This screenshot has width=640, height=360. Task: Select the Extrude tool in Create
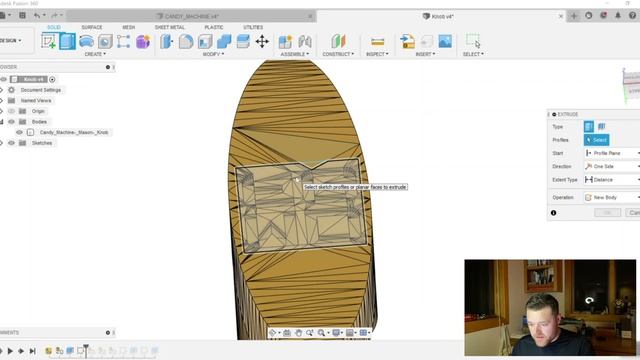pyautogui.click(x=67, y=42)
